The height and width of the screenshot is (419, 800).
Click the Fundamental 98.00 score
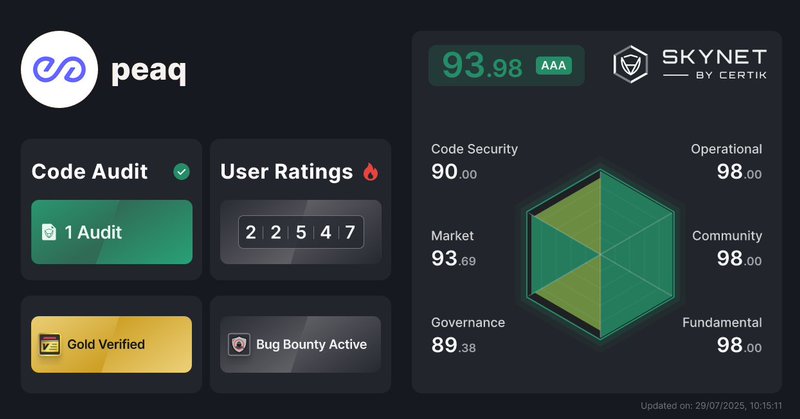(x=739, y=346)
